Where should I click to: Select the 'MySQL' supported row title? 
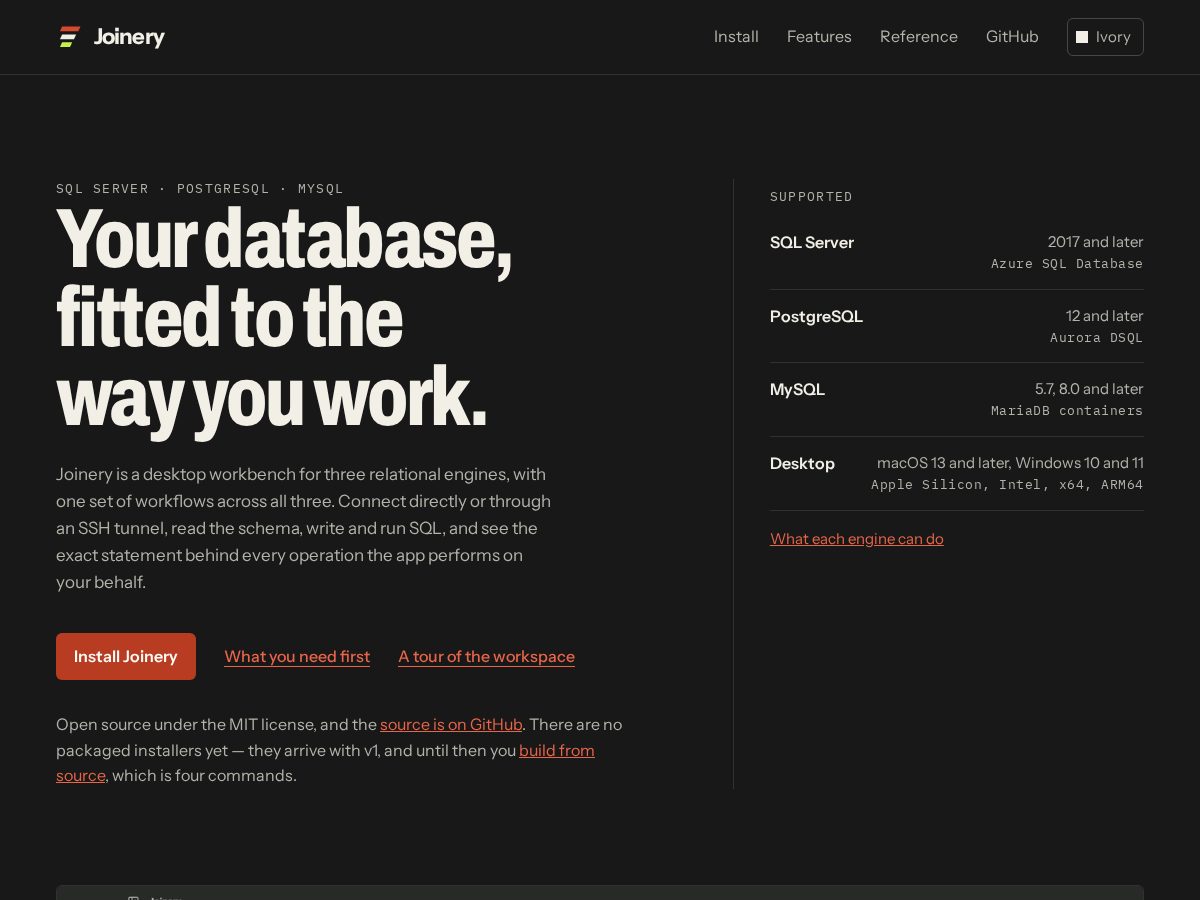(x=797, y=389)
